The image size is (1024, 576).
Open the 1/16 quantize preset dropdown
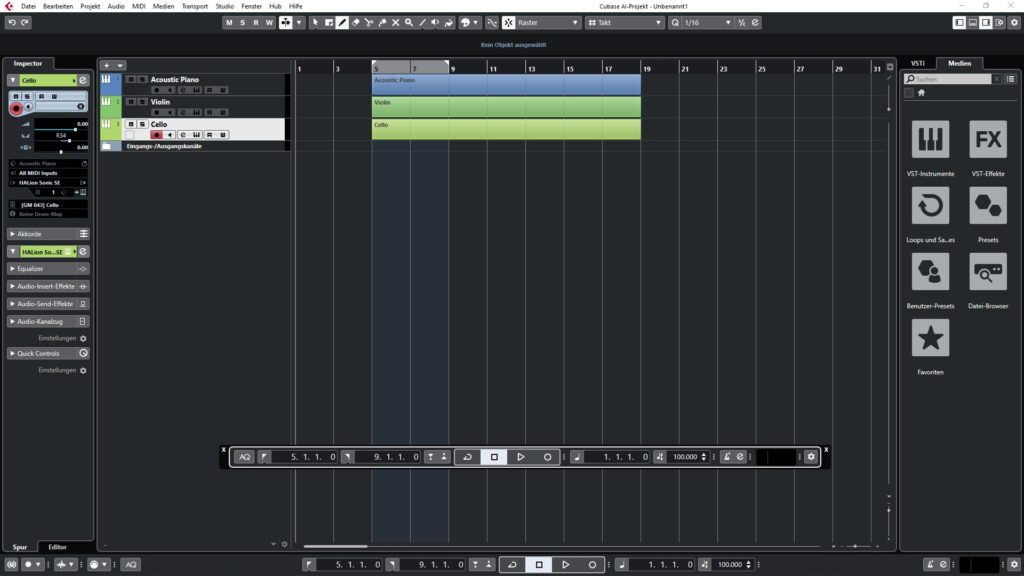[x=707, y=23]
